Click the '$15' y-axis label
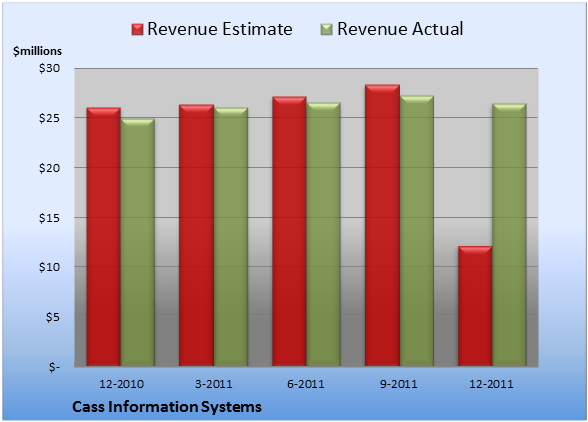The width and height of the screenshot is (588, 422). tap(49, 218)
